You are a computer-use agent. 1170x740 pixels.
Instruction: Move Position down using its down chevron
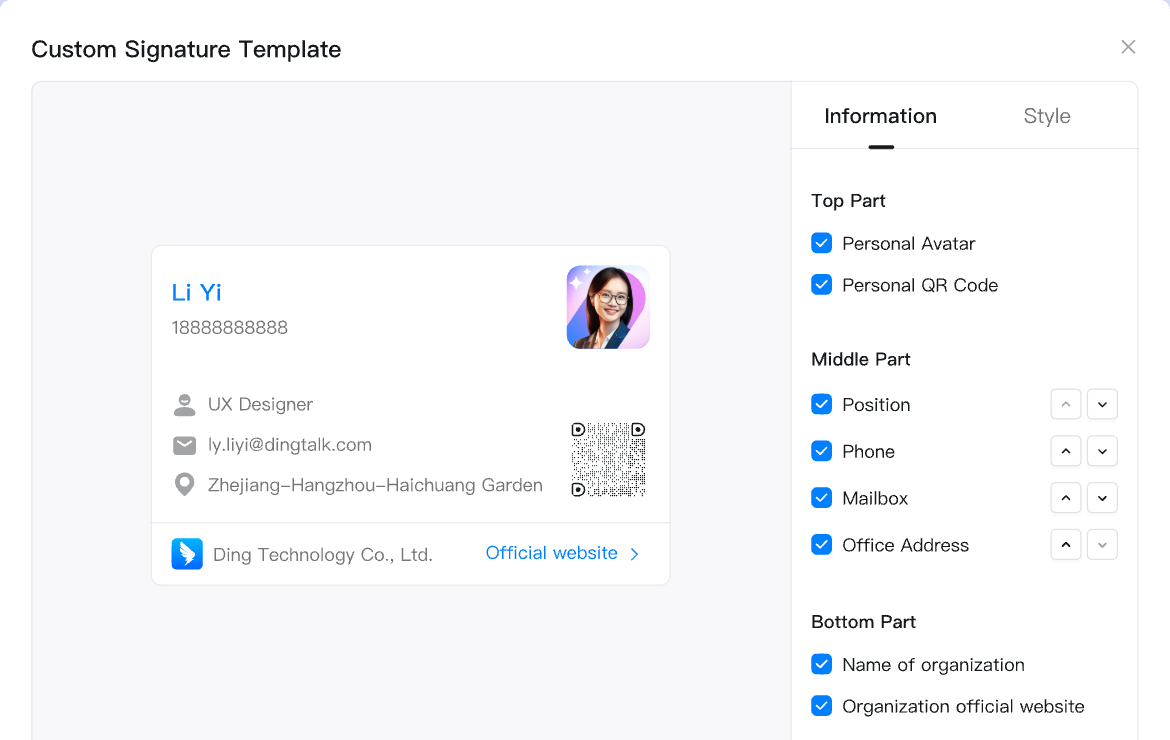tap(1102, 405)
